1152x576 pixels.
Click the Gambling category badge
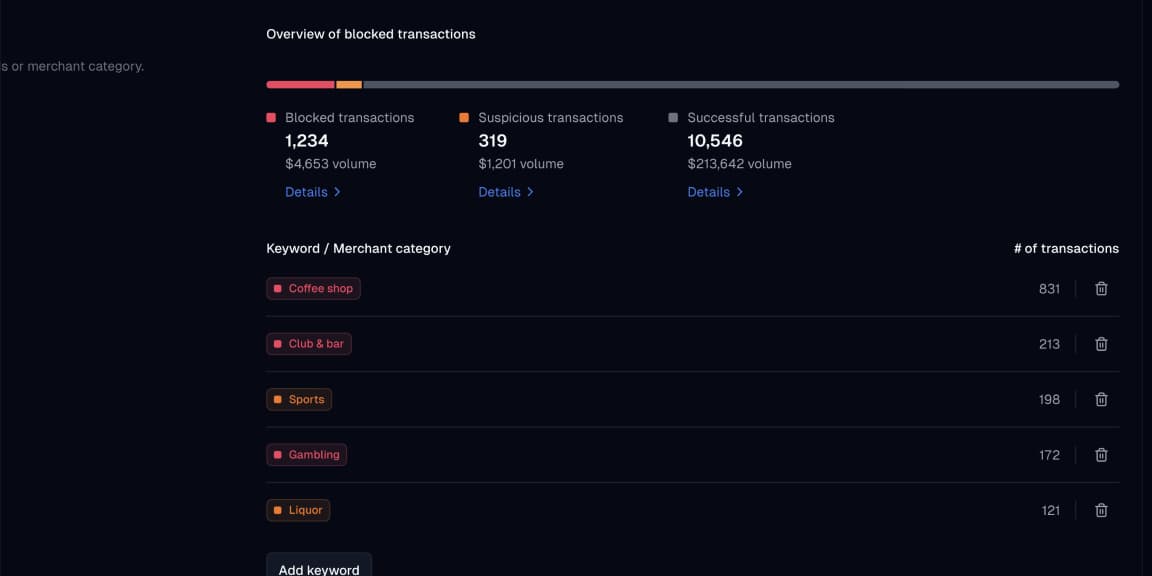pos(306,455)
